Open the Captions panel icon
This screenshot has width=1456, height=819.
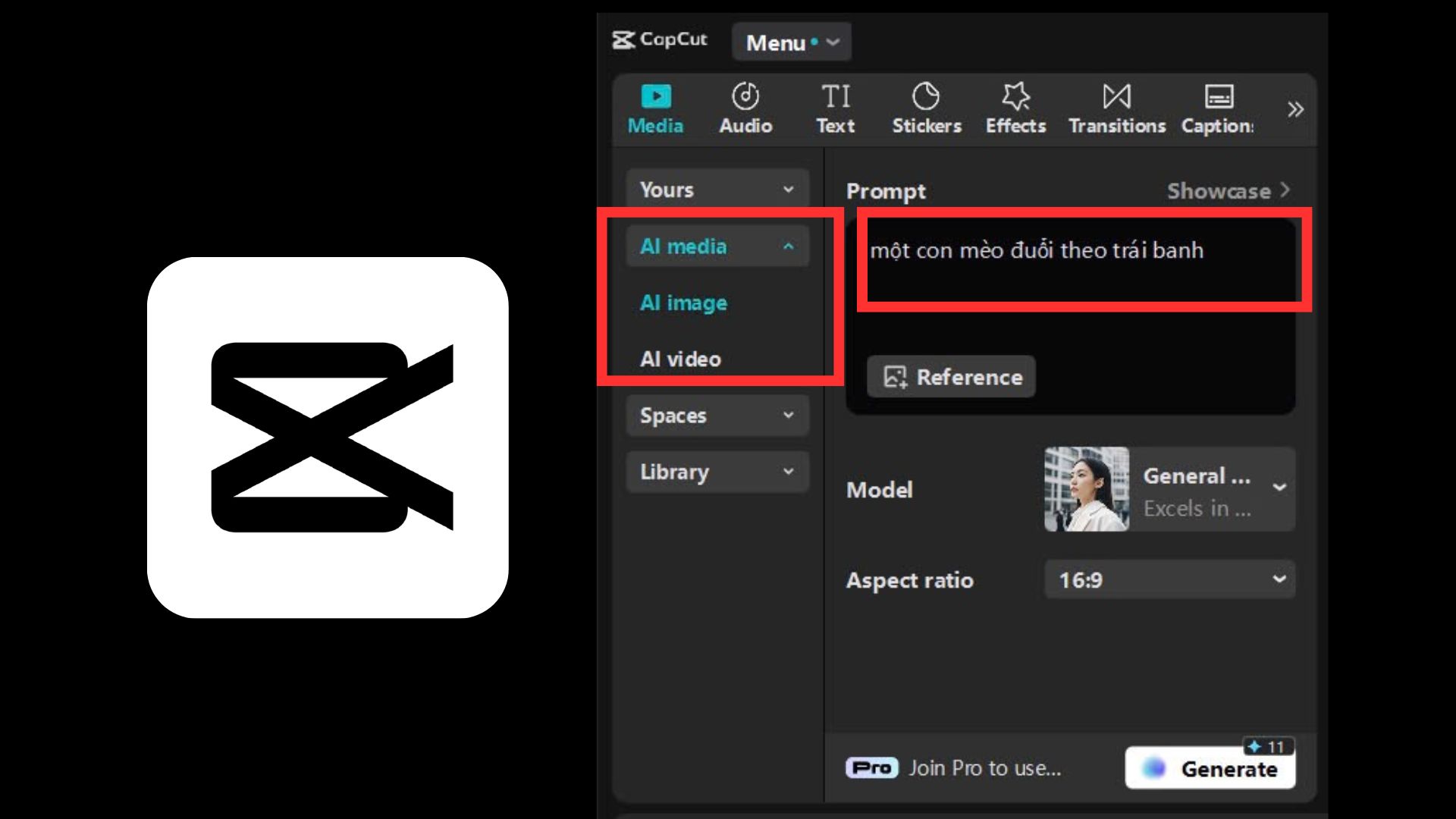pos(1218,97)
